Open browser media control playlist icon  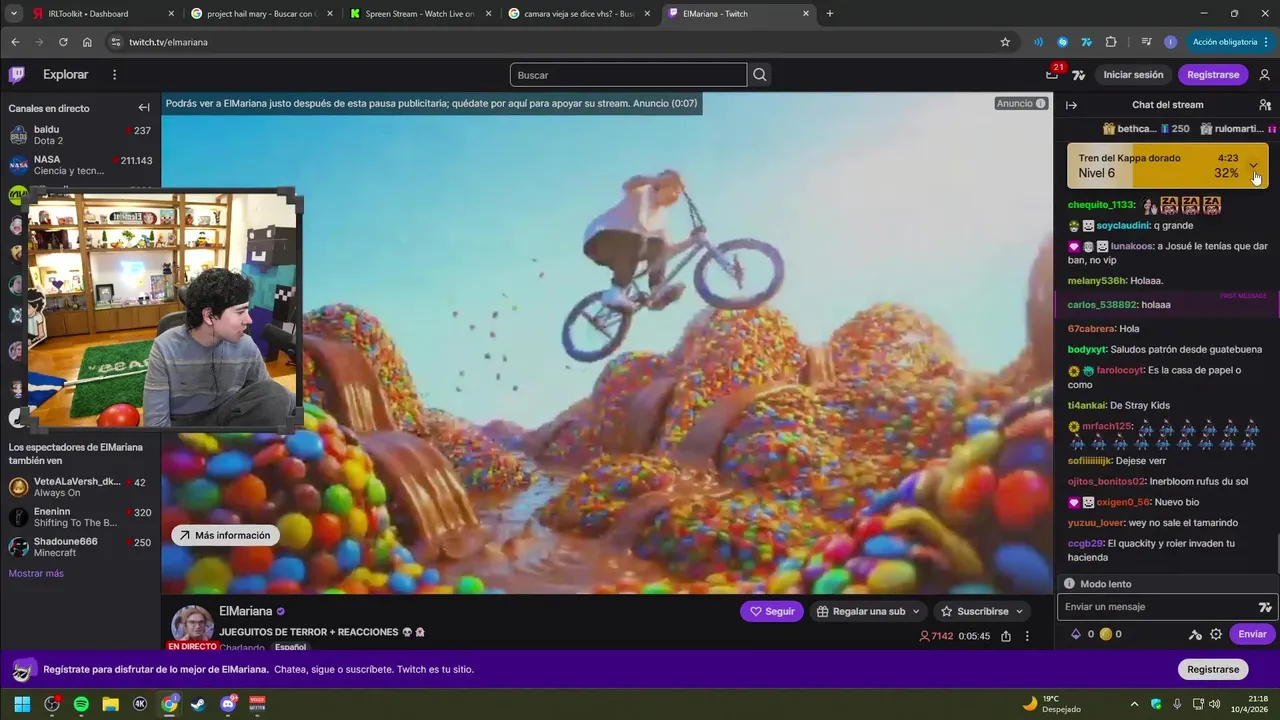pyautogui.click(x=1146, y=42)
